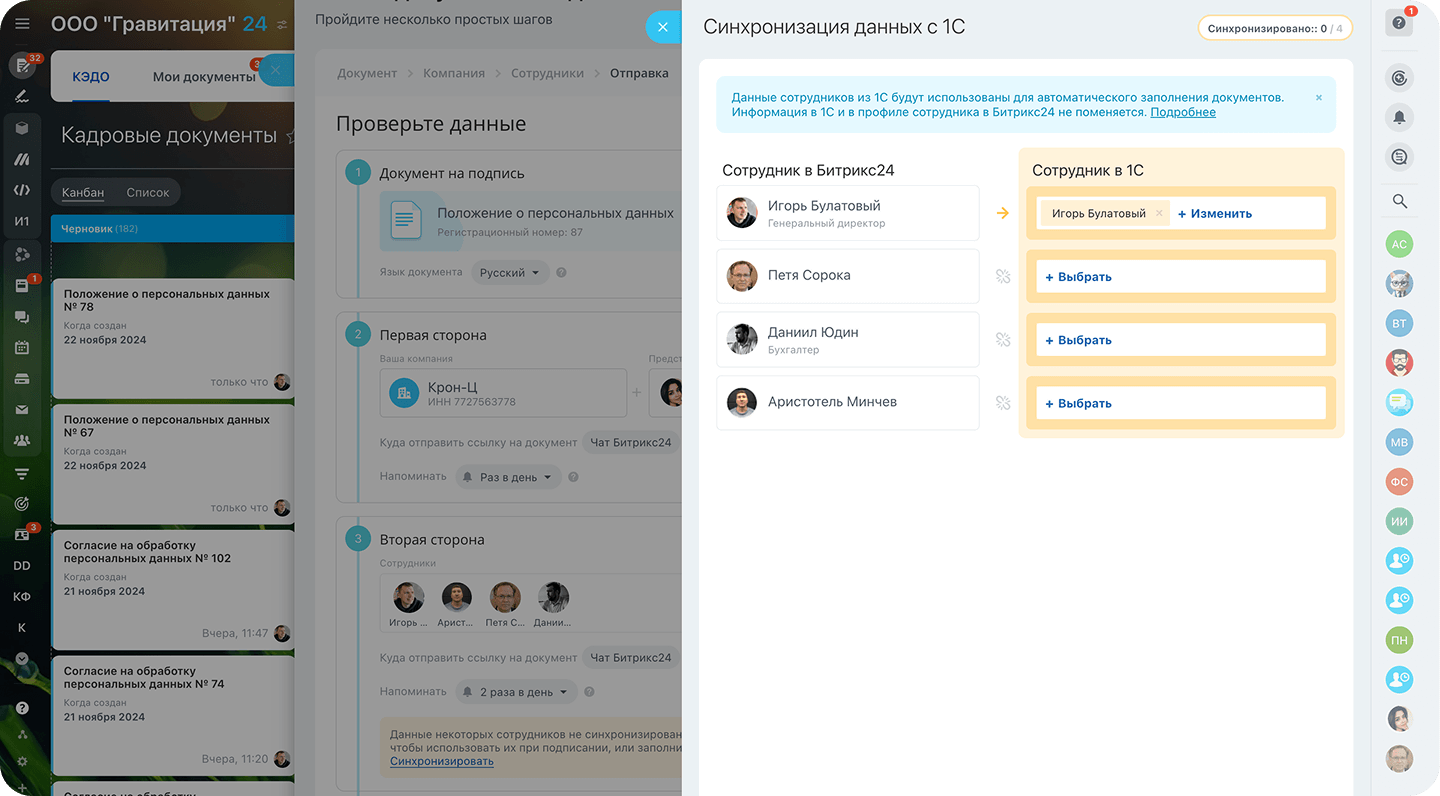This screenshot has height=796, width=1440.
Task: Switch to the Мои документы tab
Action: (x=204, y=77)
